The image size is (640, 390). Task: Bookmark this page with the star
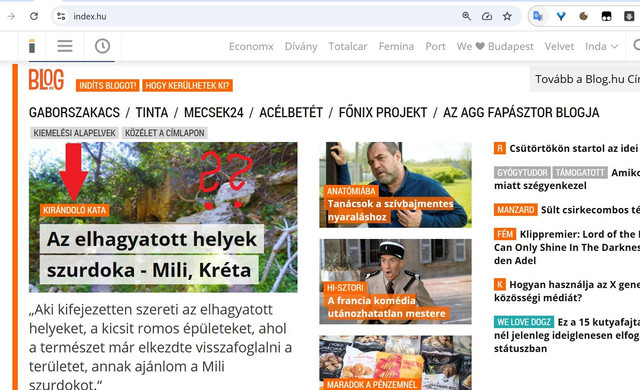point(507,16)
